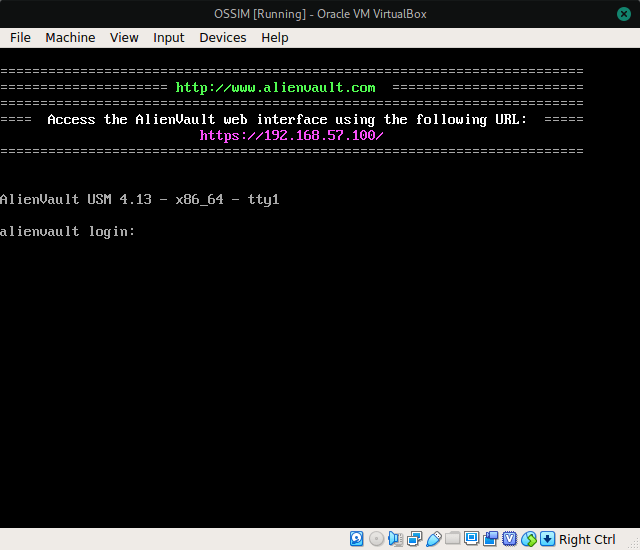Click the network adapters status icon
This screenshot has width=640, height=550.
pyautogui.click(x=414, y=539)
